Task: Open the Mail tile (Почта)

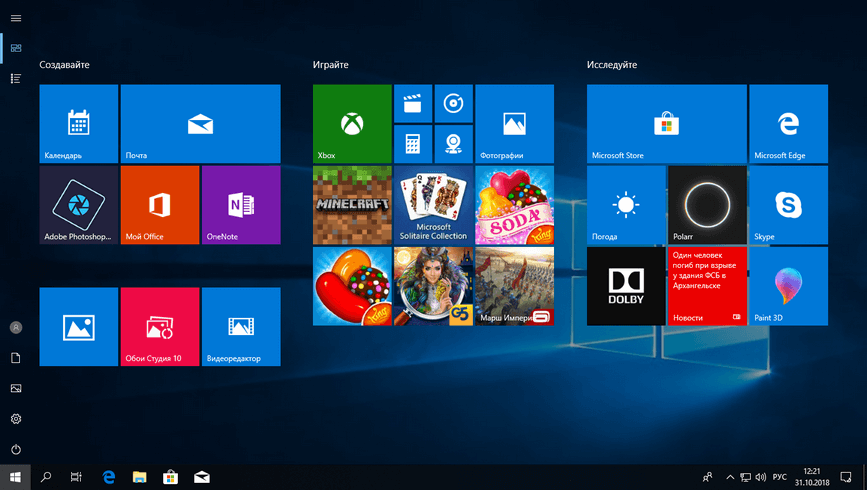Action: pyautogui.click(x=200, y=123)
